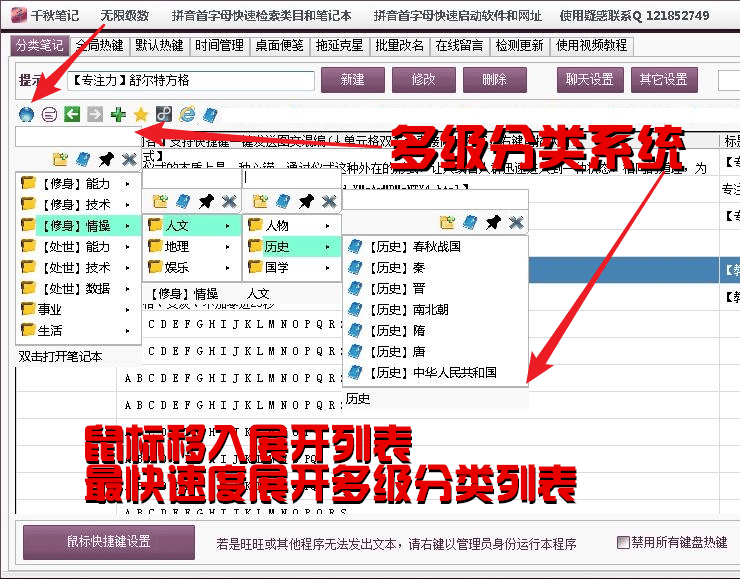Expand 历史 subcategory

click(x=292, y=246)
